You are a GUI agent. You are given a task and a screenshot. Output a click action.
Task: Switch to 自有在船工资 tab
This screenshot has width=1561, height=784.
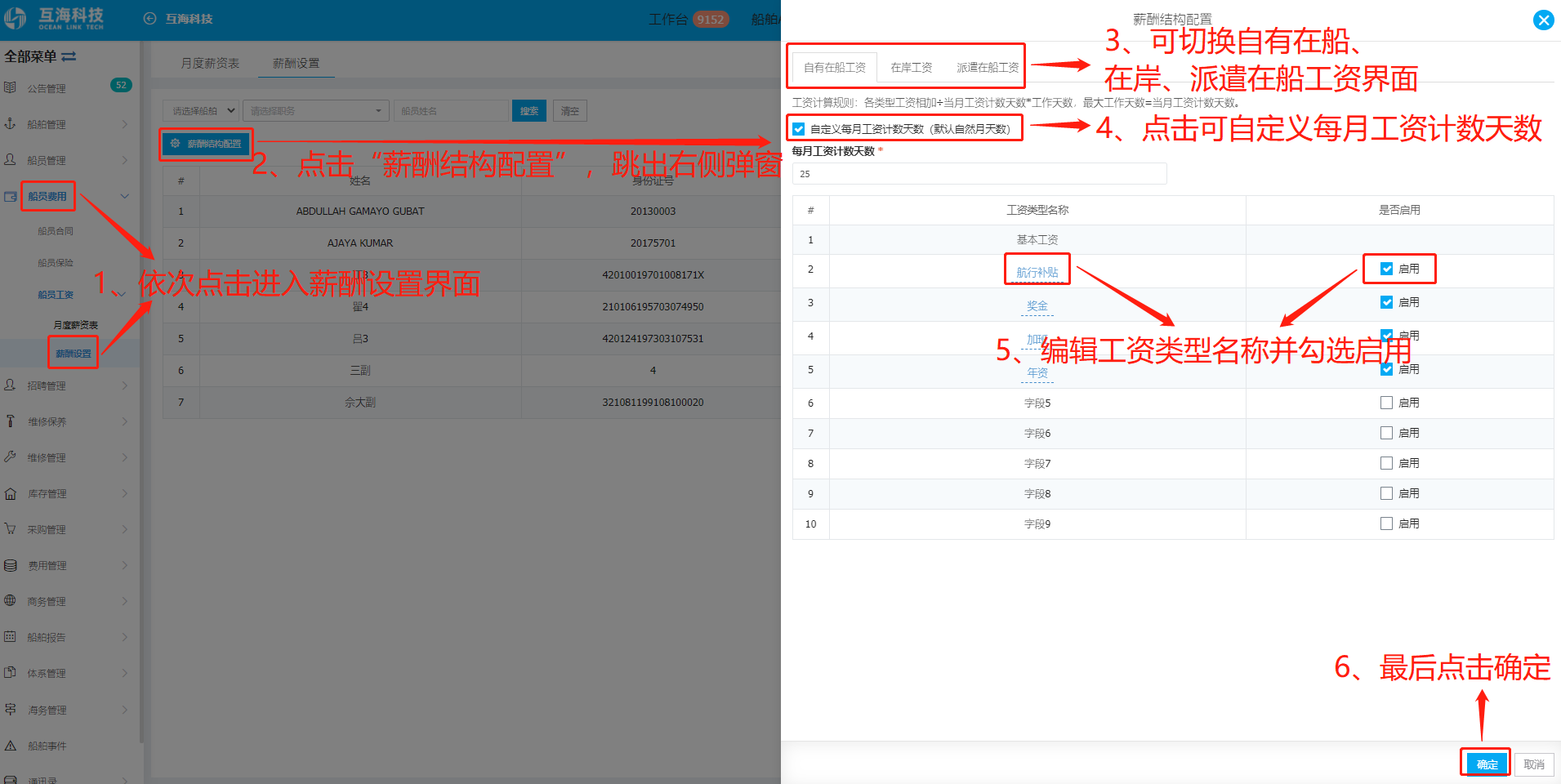(834, 67)
